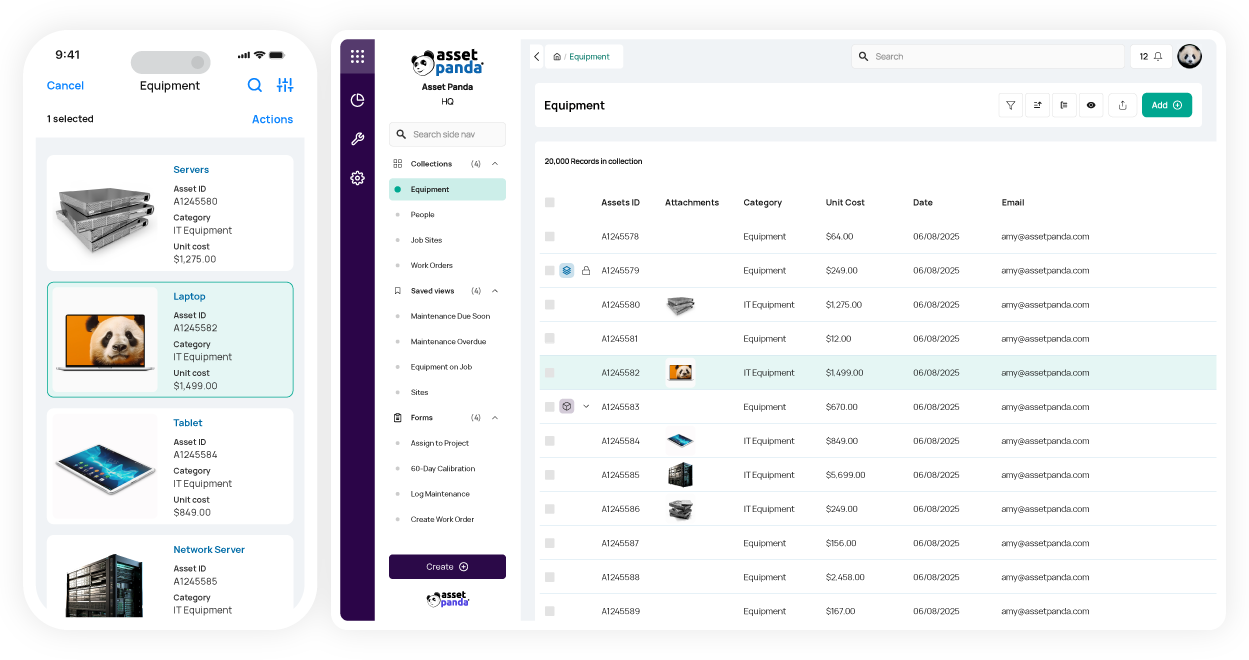Select the wrench tools icon in sidebar

click(x=357, y=139)
